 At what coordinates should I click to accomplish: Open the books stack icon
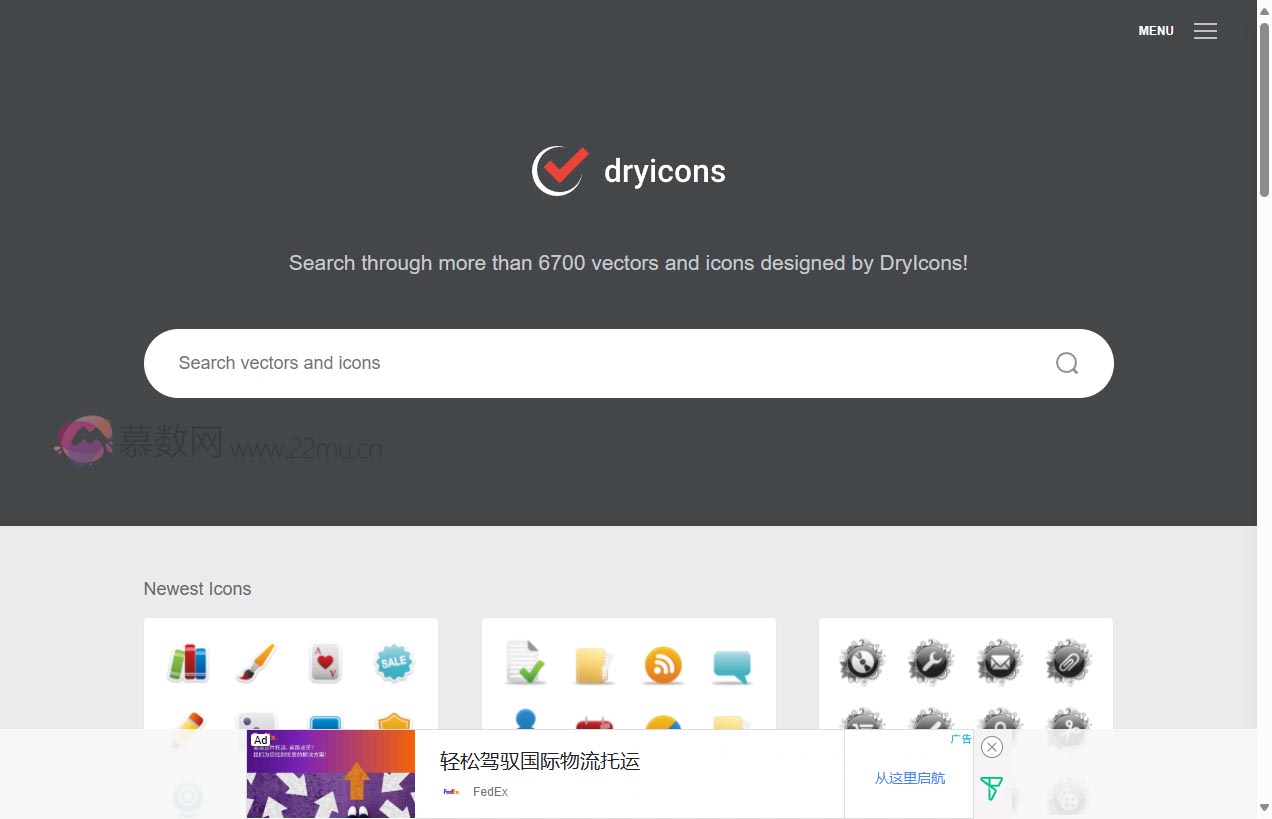click(x=187, y=662)
